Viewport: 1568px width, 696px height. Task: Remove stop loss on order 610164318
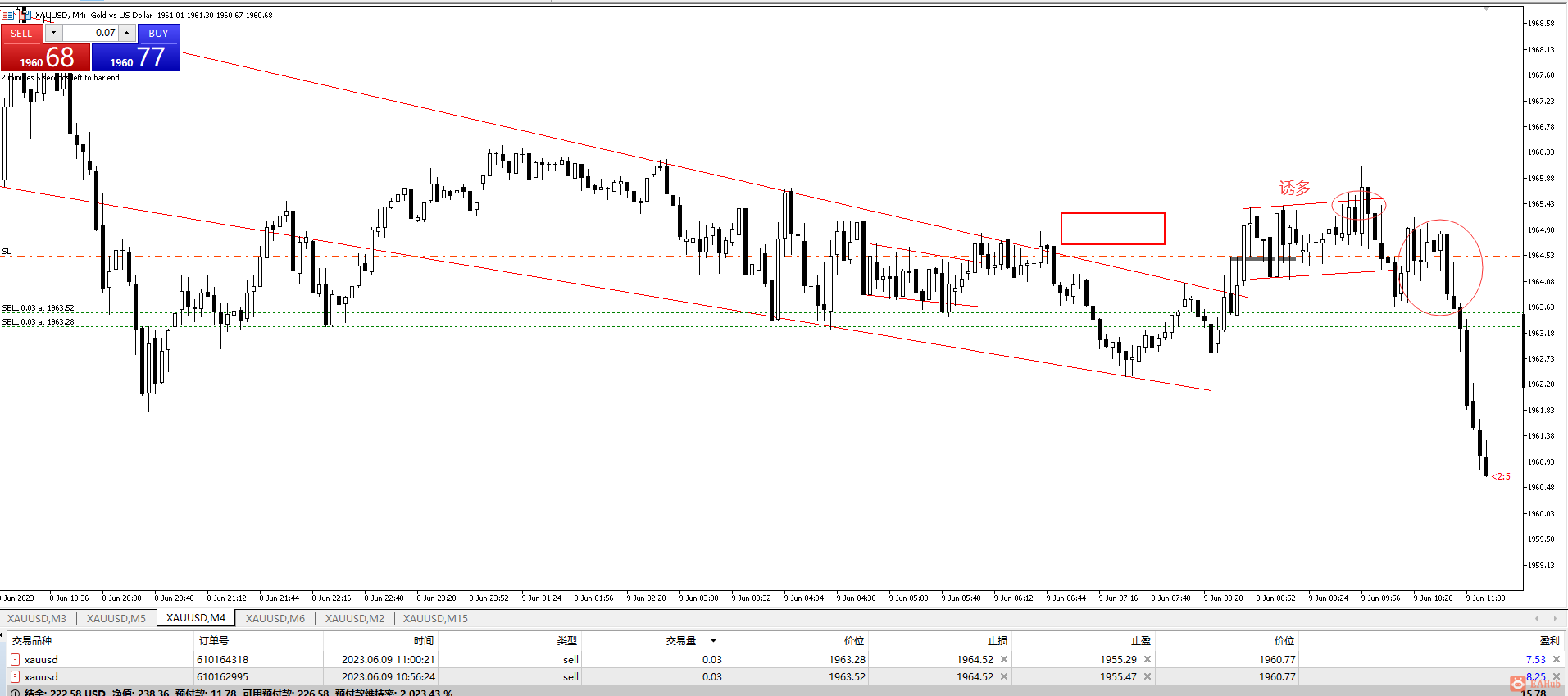click(1004, 659)
